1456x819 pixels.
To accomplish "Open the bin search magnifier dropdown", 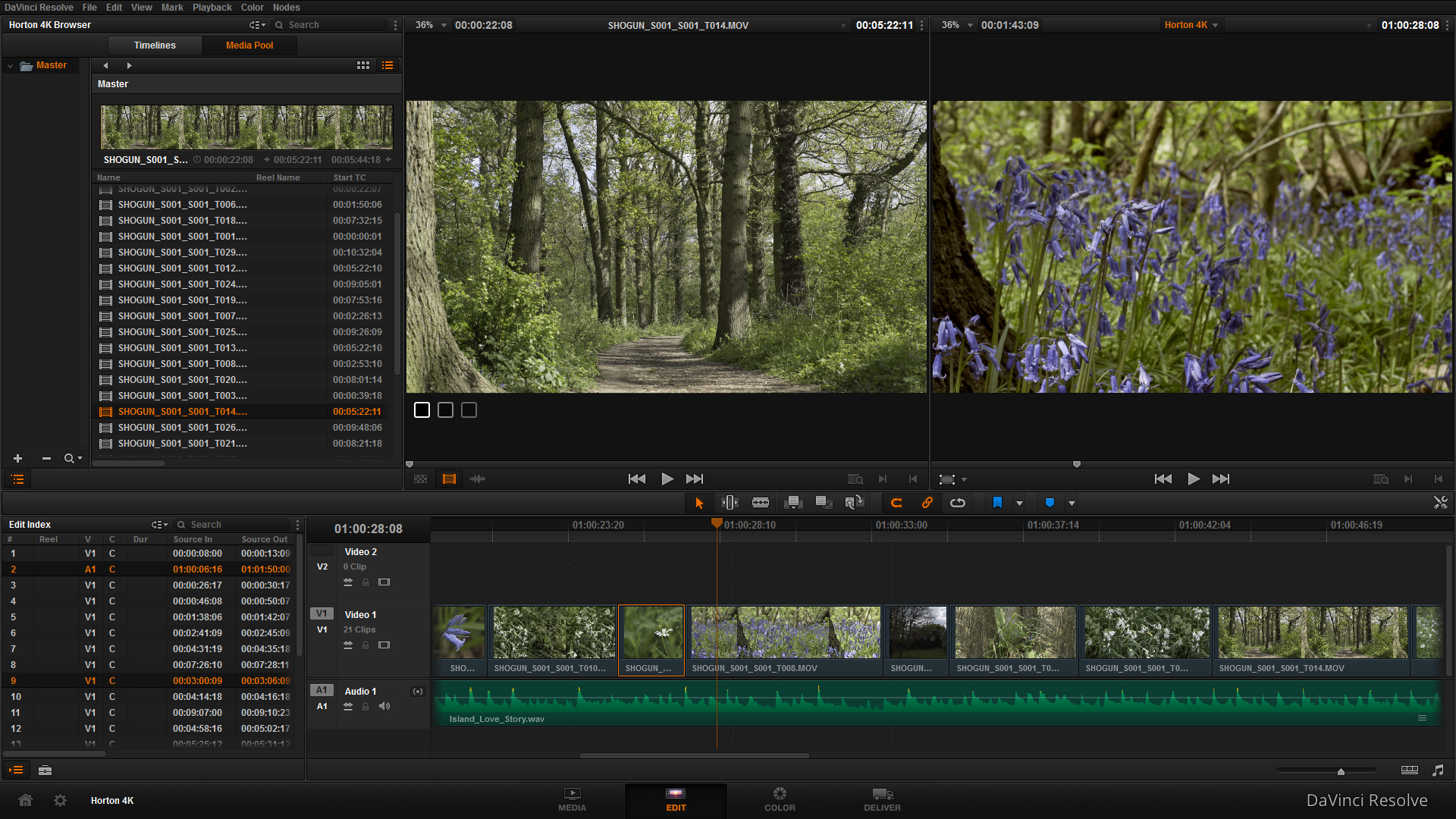I will [73, 458].
